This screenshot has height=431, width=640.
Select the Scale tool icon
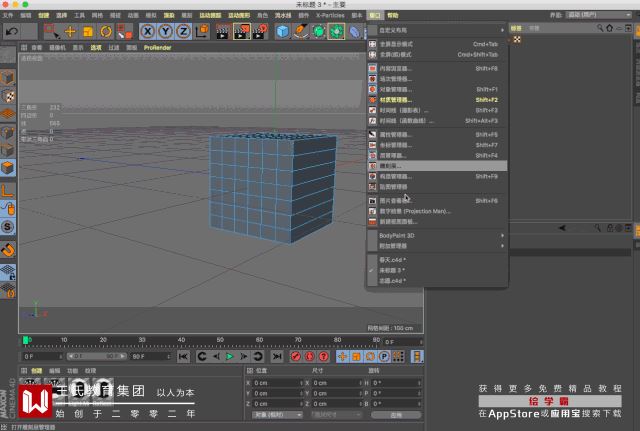(x=88, y=31)
